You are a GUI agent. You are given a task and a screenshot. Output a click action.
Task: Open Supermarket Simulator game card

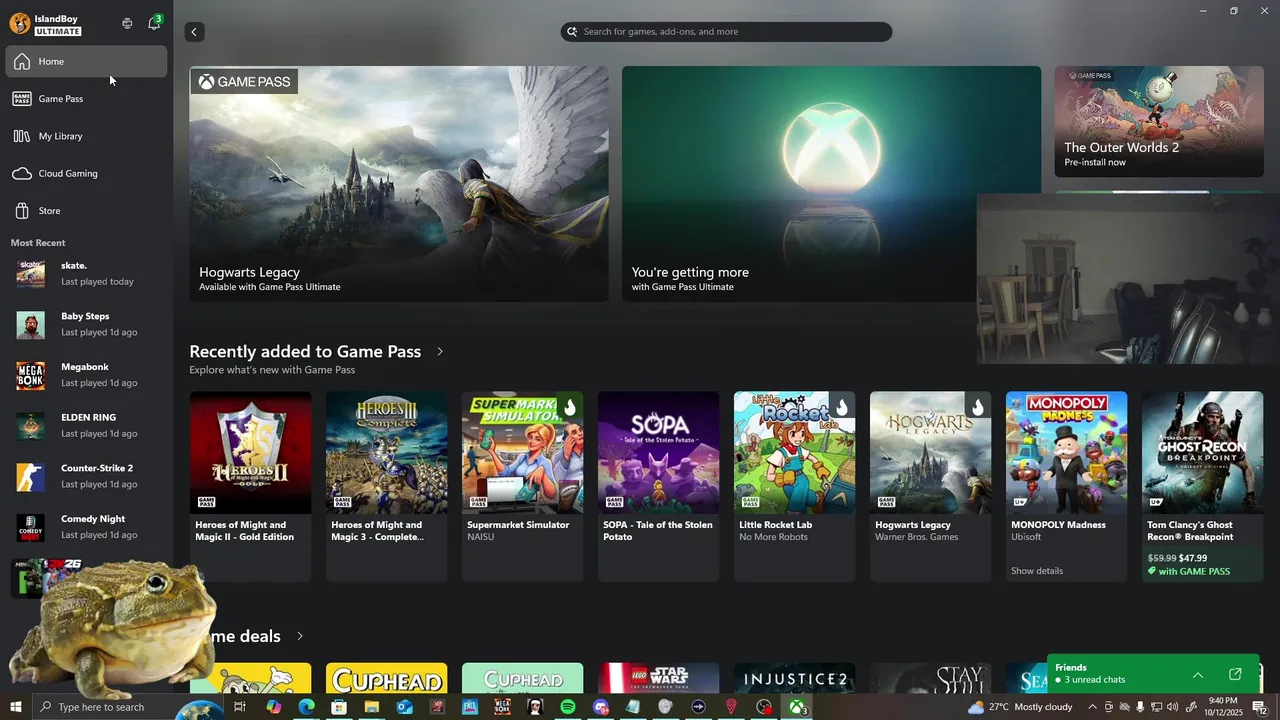pyautogui.click(x=523, y=486)
